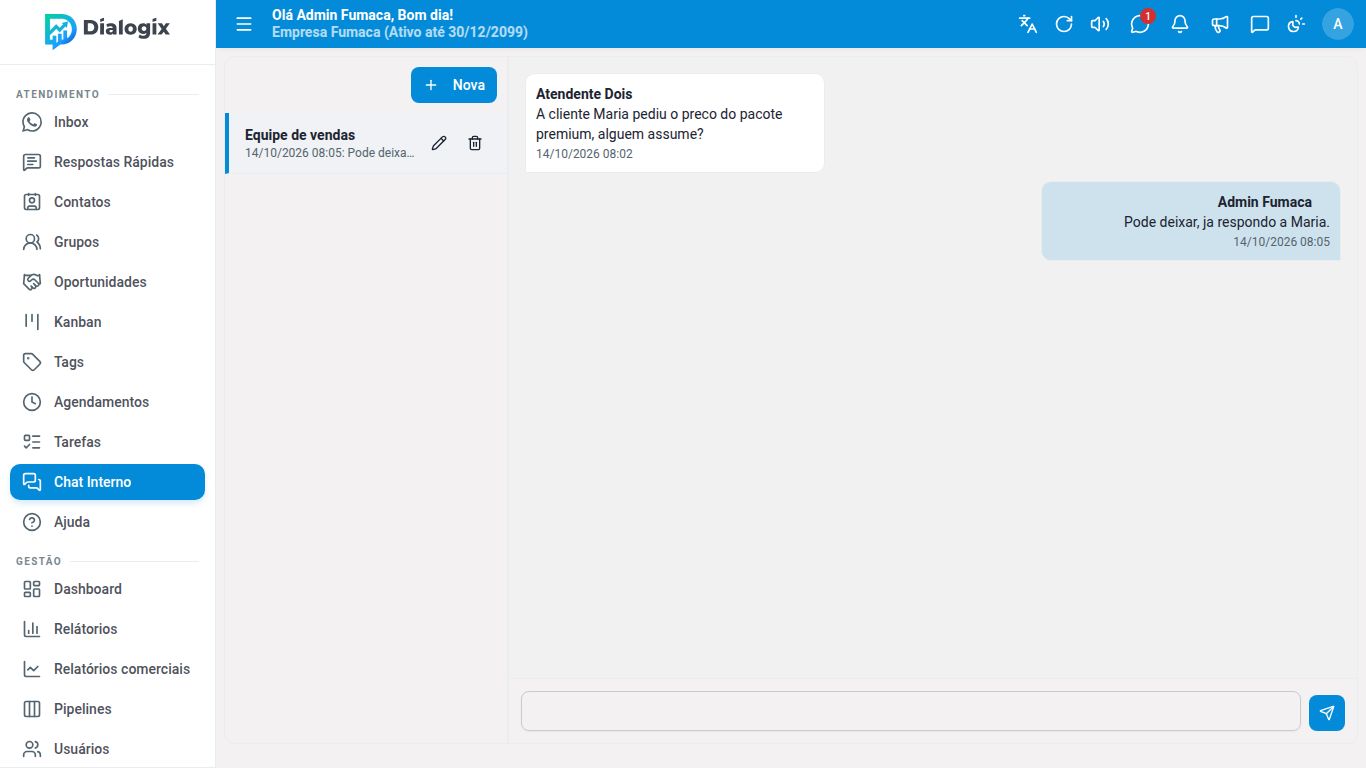1366x768 pixels.
Task: Open chat notifications with red badge
Action: [1140, 24]
